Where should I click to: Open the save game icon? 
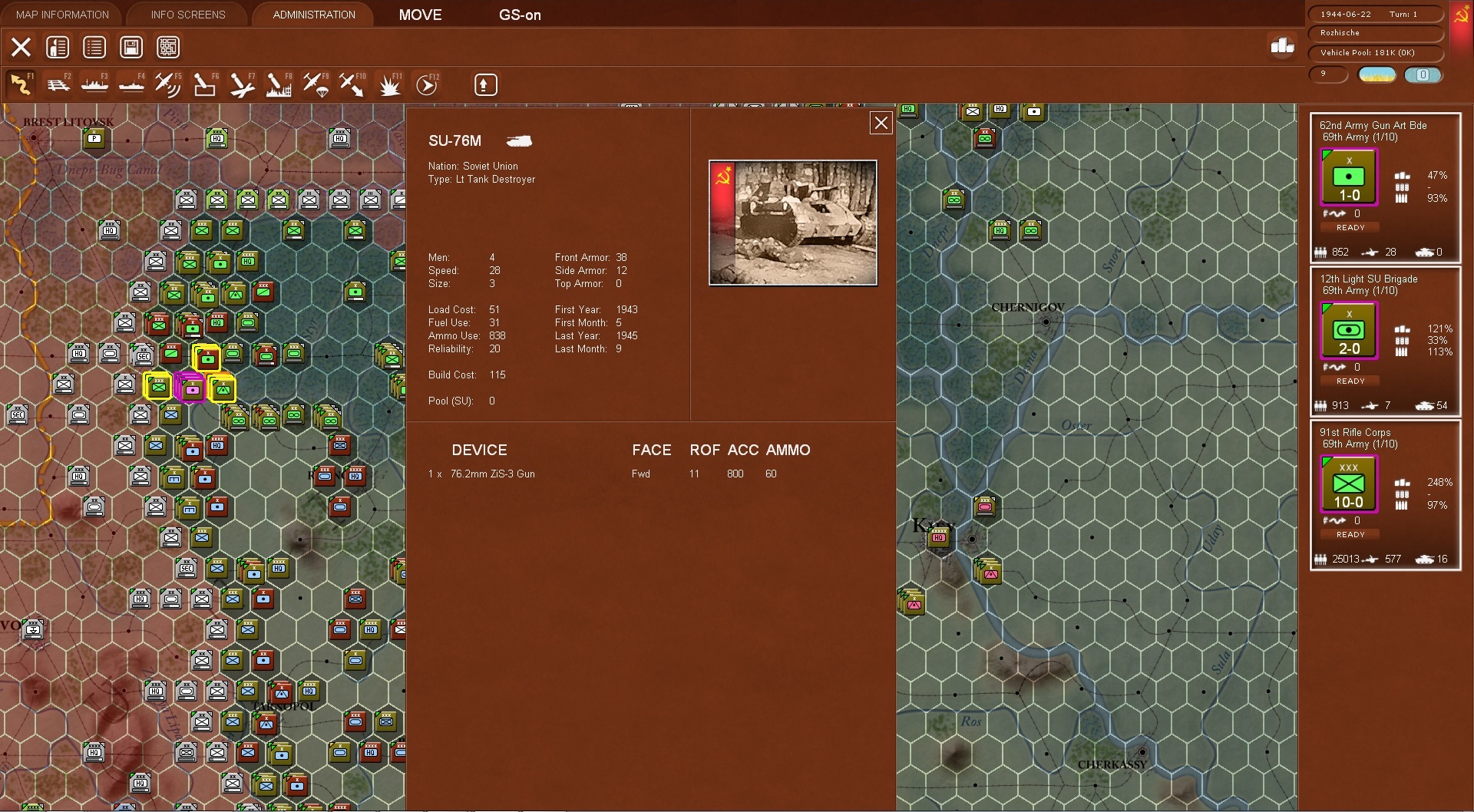click(x=131, y=47)
